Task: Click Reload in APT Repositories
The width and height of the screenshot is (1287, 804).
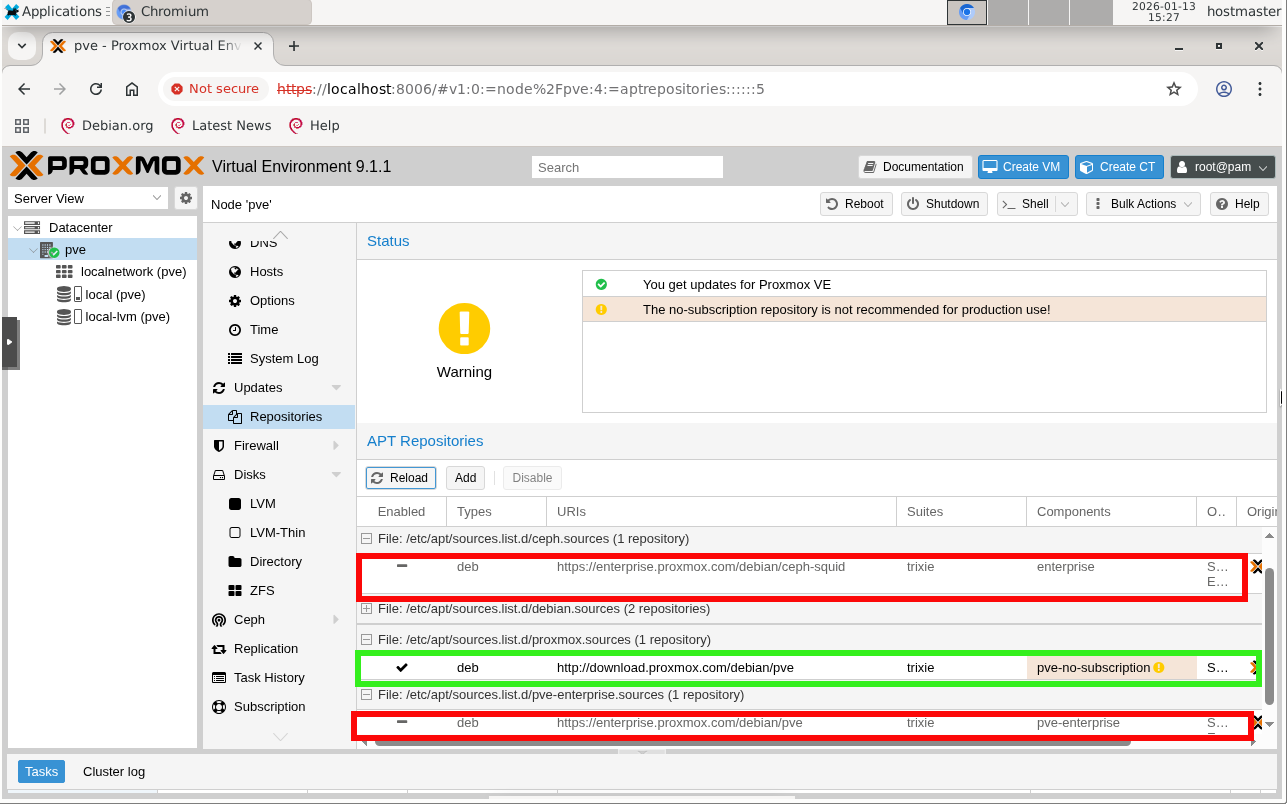Action: (x=400, y=478)
